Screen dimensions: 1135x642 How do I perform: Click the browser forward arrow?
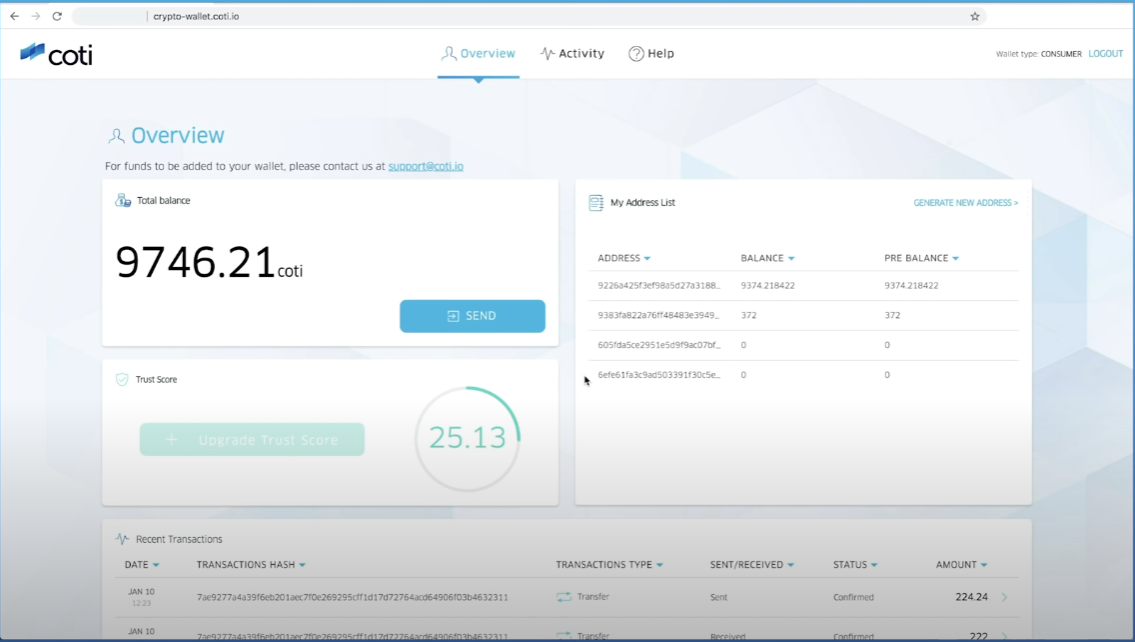(x=35, y=16)
